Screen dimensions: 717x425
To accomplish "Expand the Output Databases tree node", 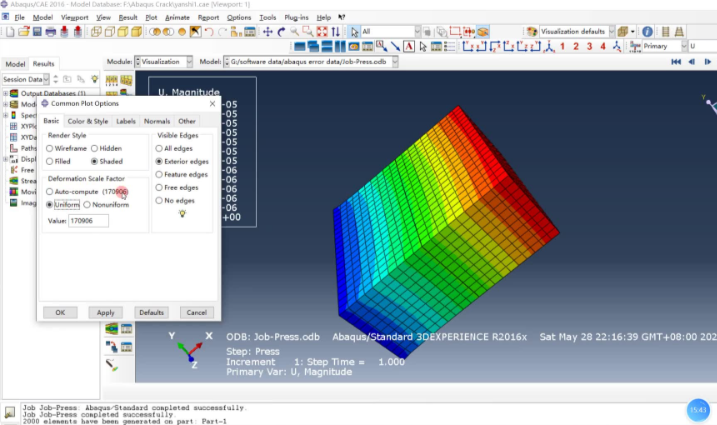I will (5, 95).
